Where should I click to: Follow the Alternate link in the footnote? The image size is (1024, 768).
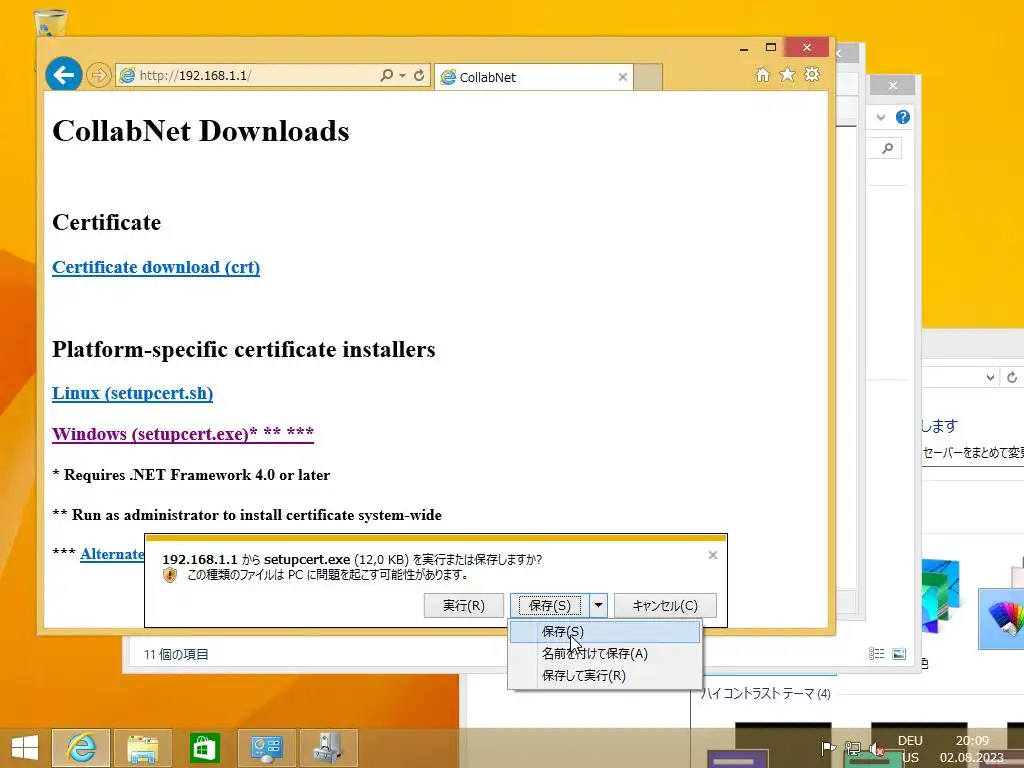112,554
